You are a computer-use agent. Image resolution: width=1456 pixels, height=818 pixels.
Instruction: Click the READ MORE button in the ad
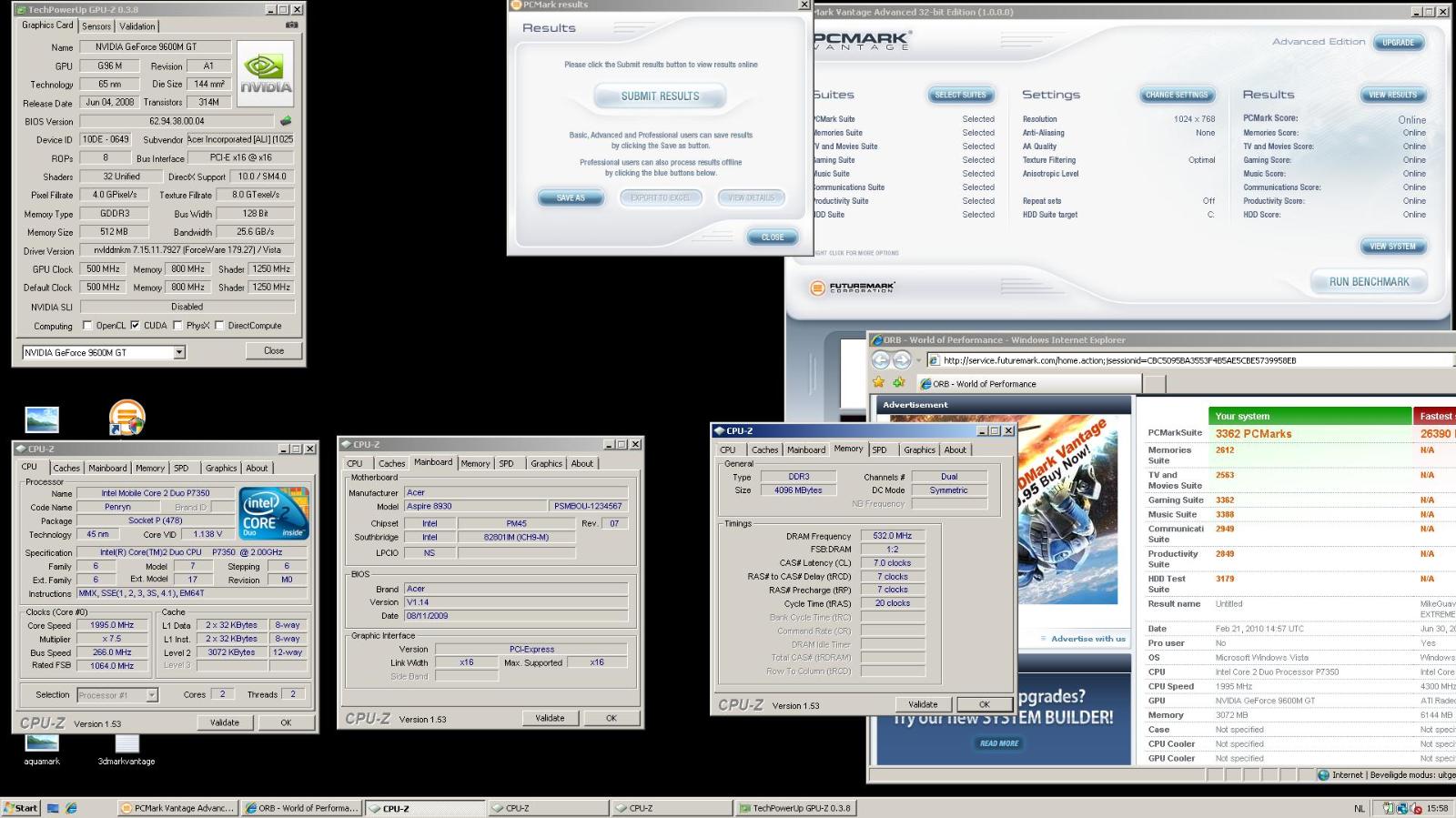999,743
